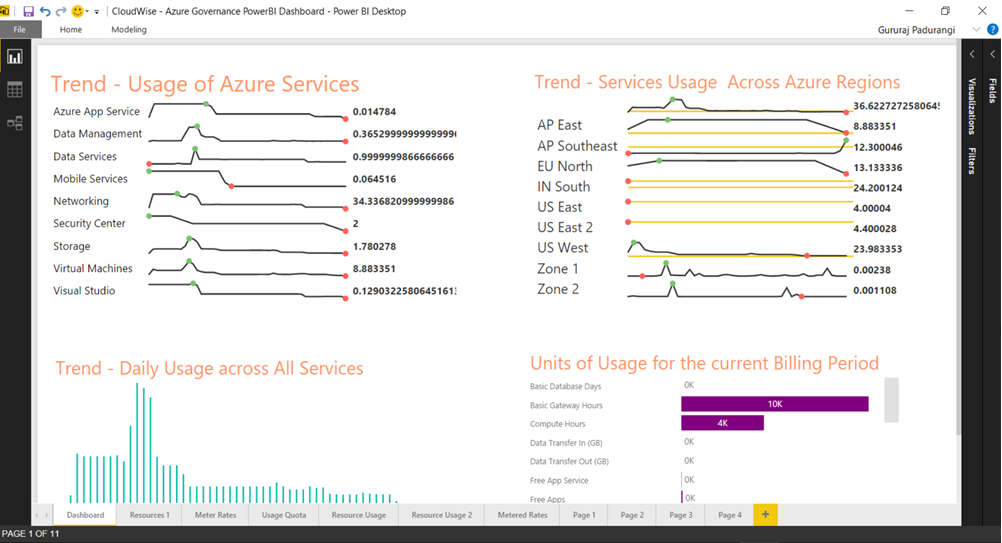Switch to the Meter Rates page tab
Image resolution: width=1002 pixels, height=543 pixels.
pos(215,515)
